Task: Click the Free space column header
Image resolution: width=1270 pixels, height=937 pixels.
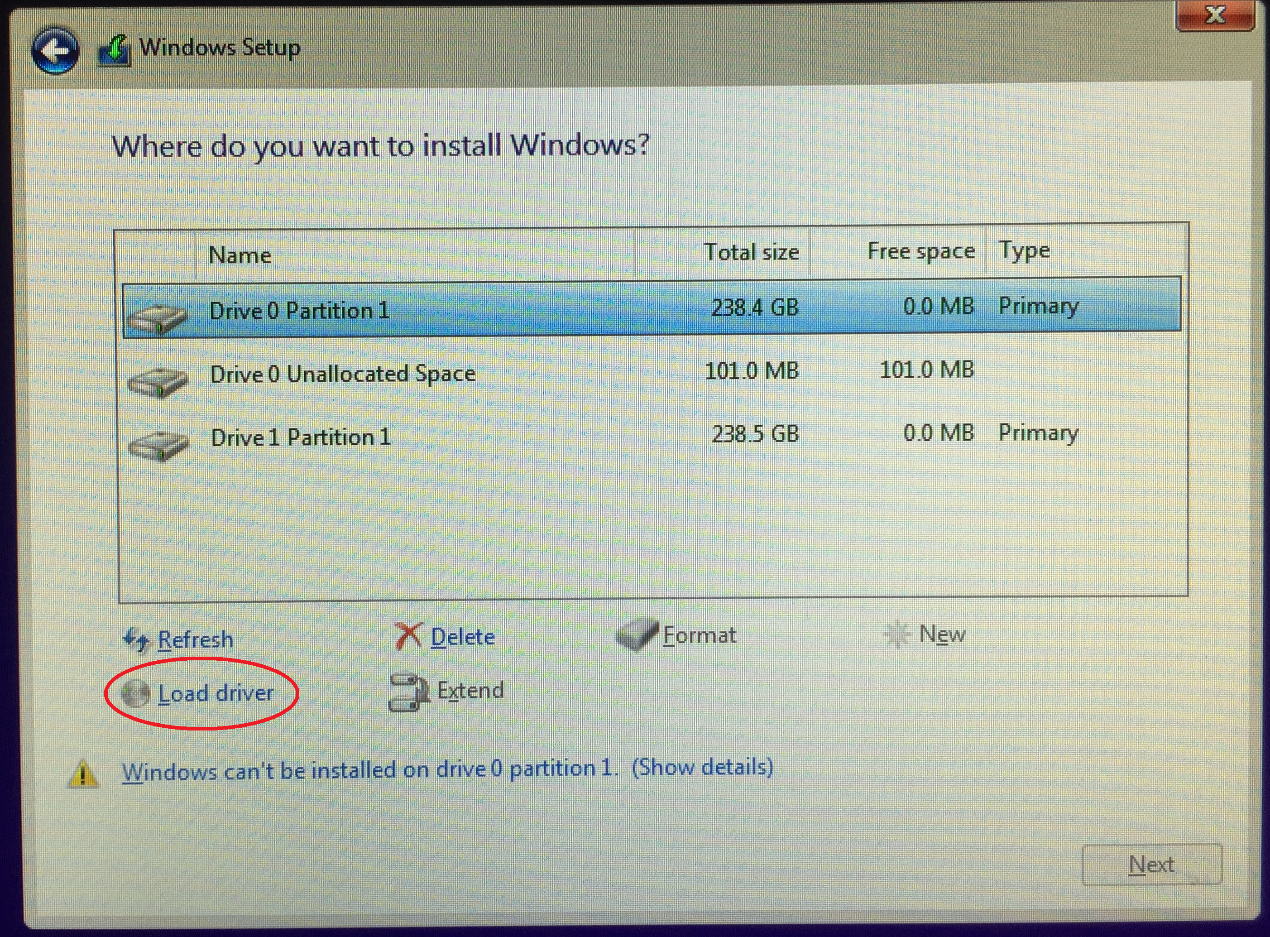Action: pyautogui.click(x=920, y=251)
